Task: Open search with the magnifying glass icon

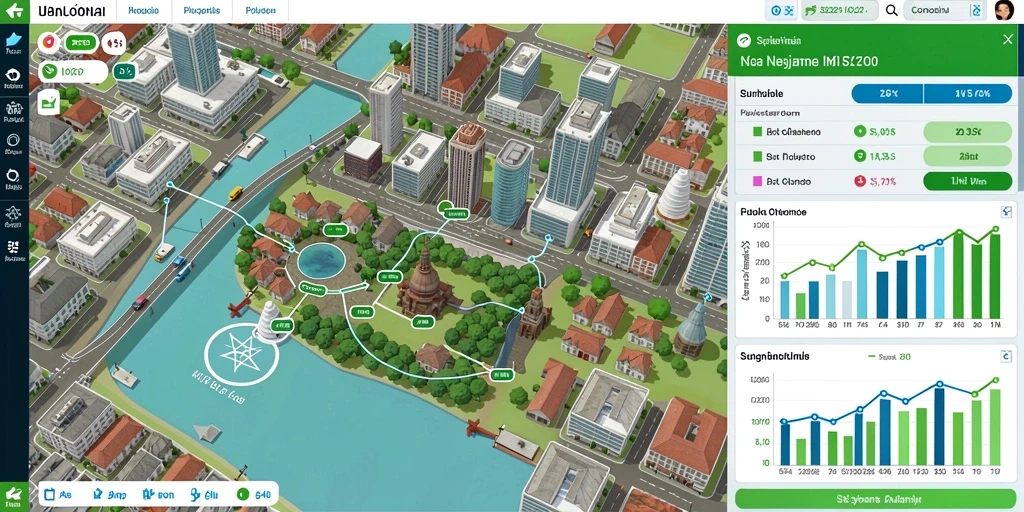Action: 891,10
